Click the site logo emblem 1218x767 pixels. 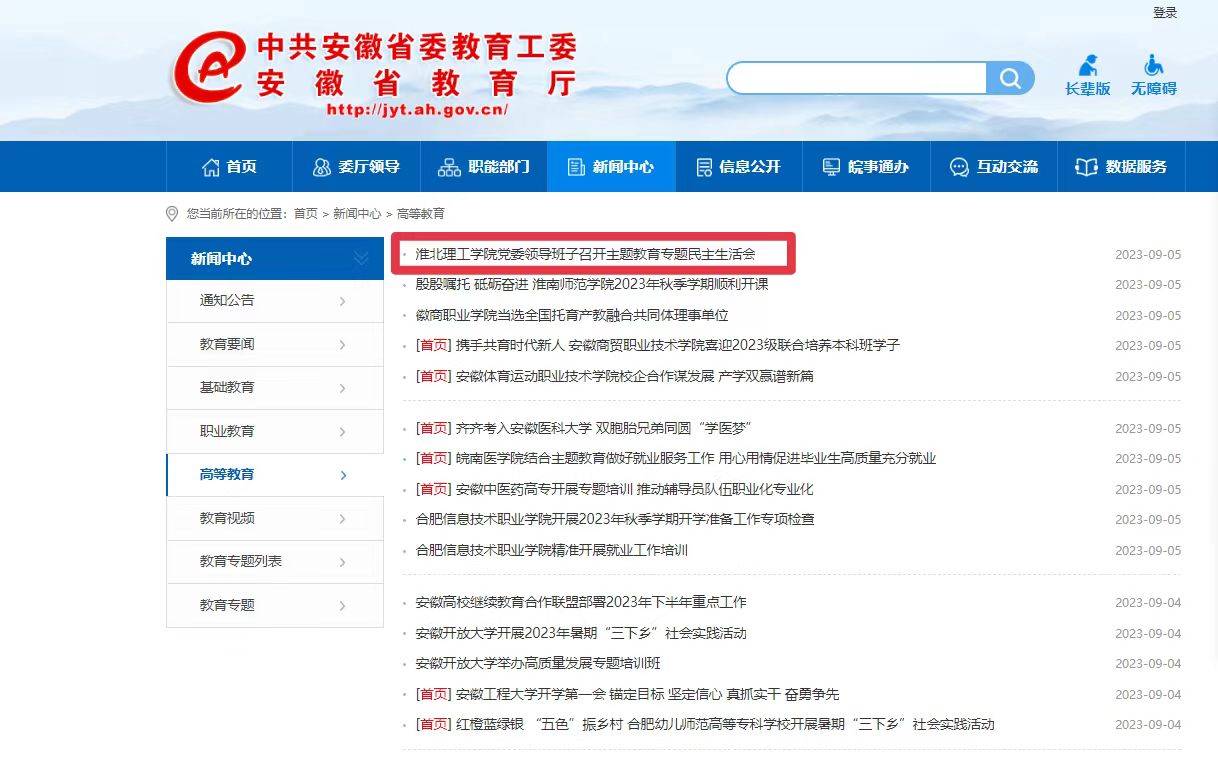208,67
